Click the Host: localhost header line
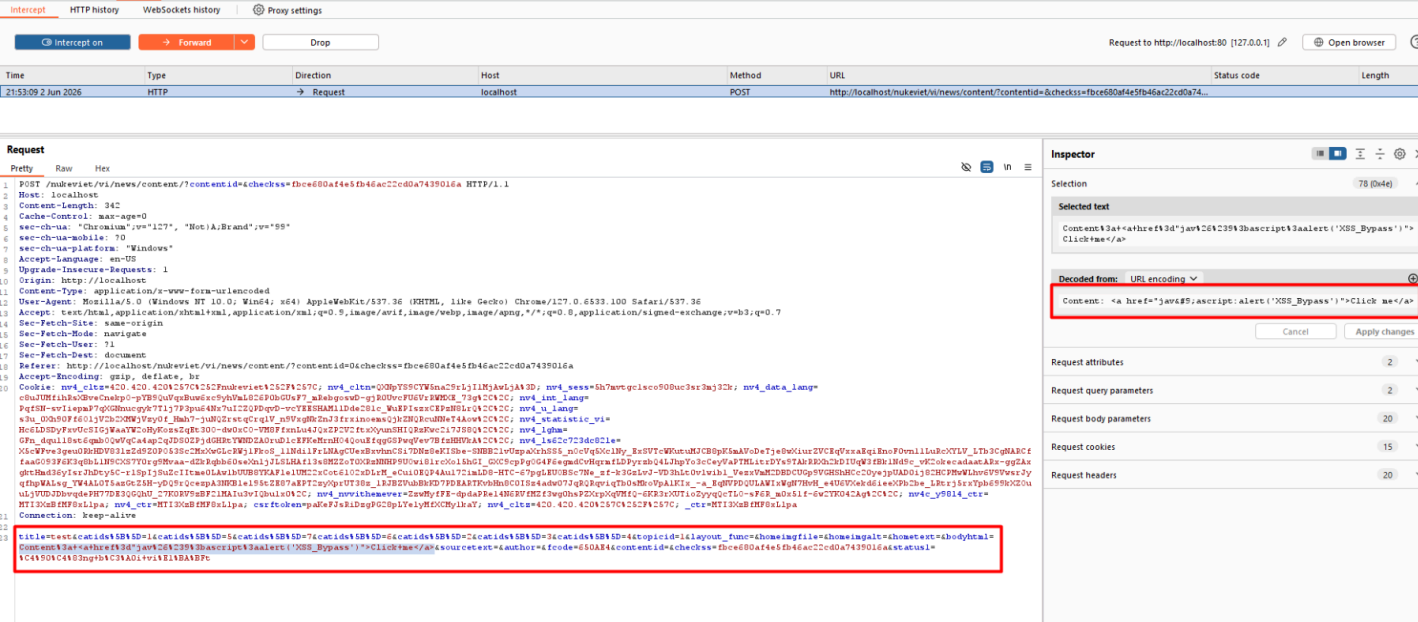1418x622 pixels. [x=58, y=195]
